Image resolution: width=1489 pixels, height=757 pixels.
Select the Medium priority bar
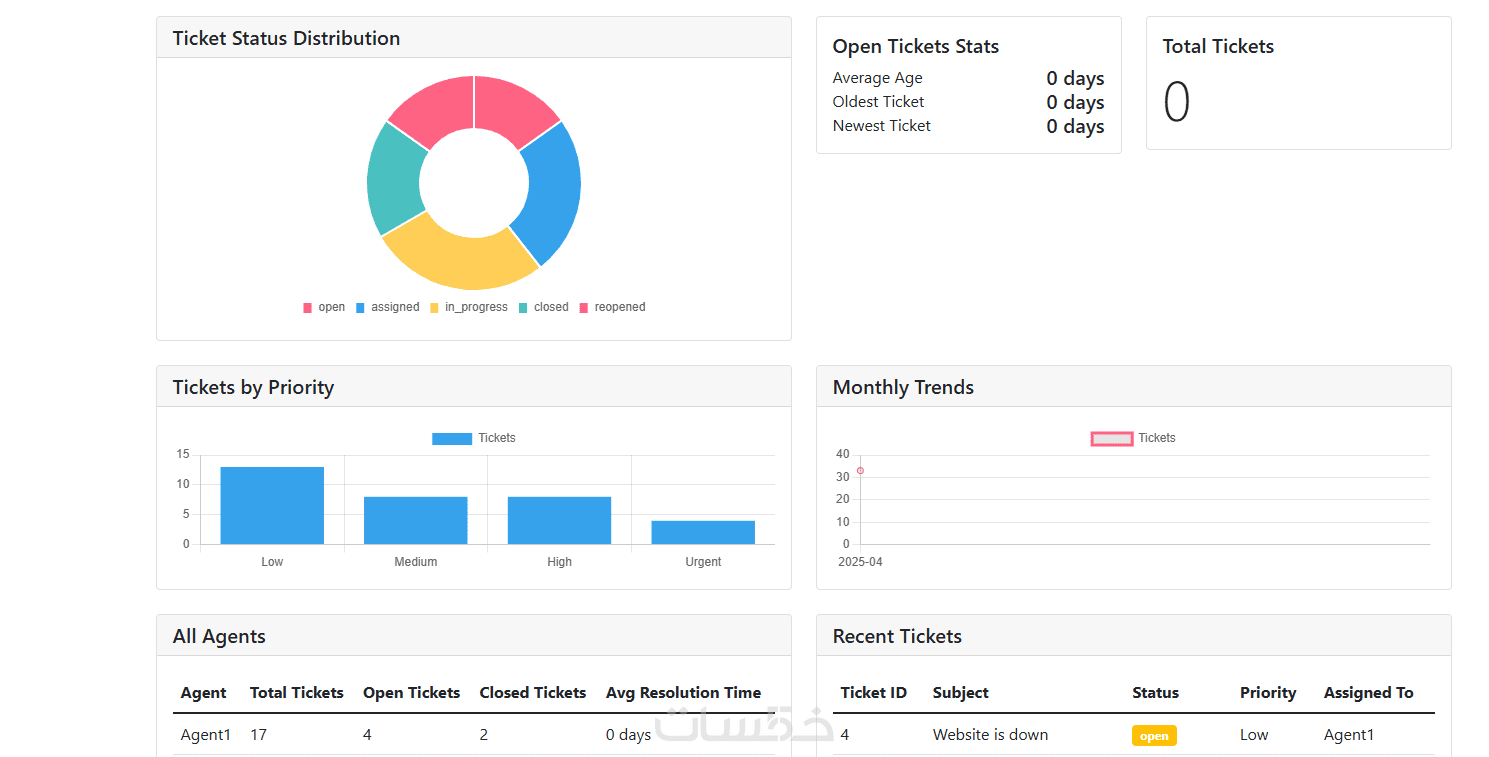tap(416, 520)
